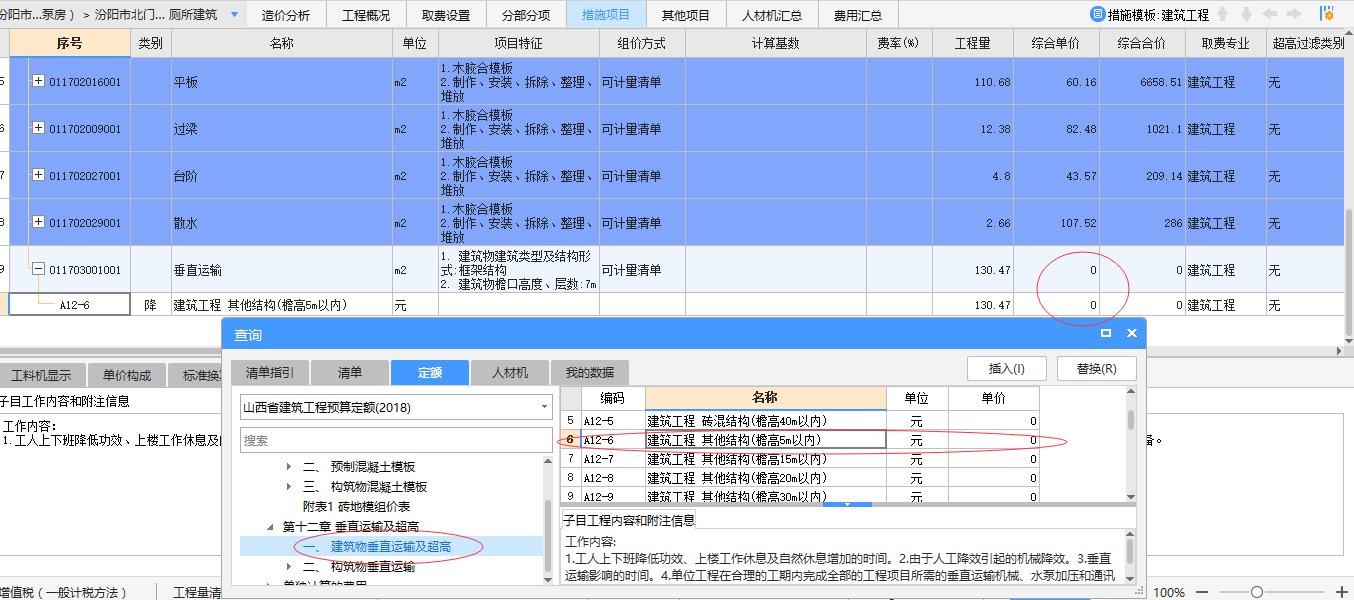Open the 费用汇总 tab
This screenshot has width=1354, height=600.
pos(858,15)
